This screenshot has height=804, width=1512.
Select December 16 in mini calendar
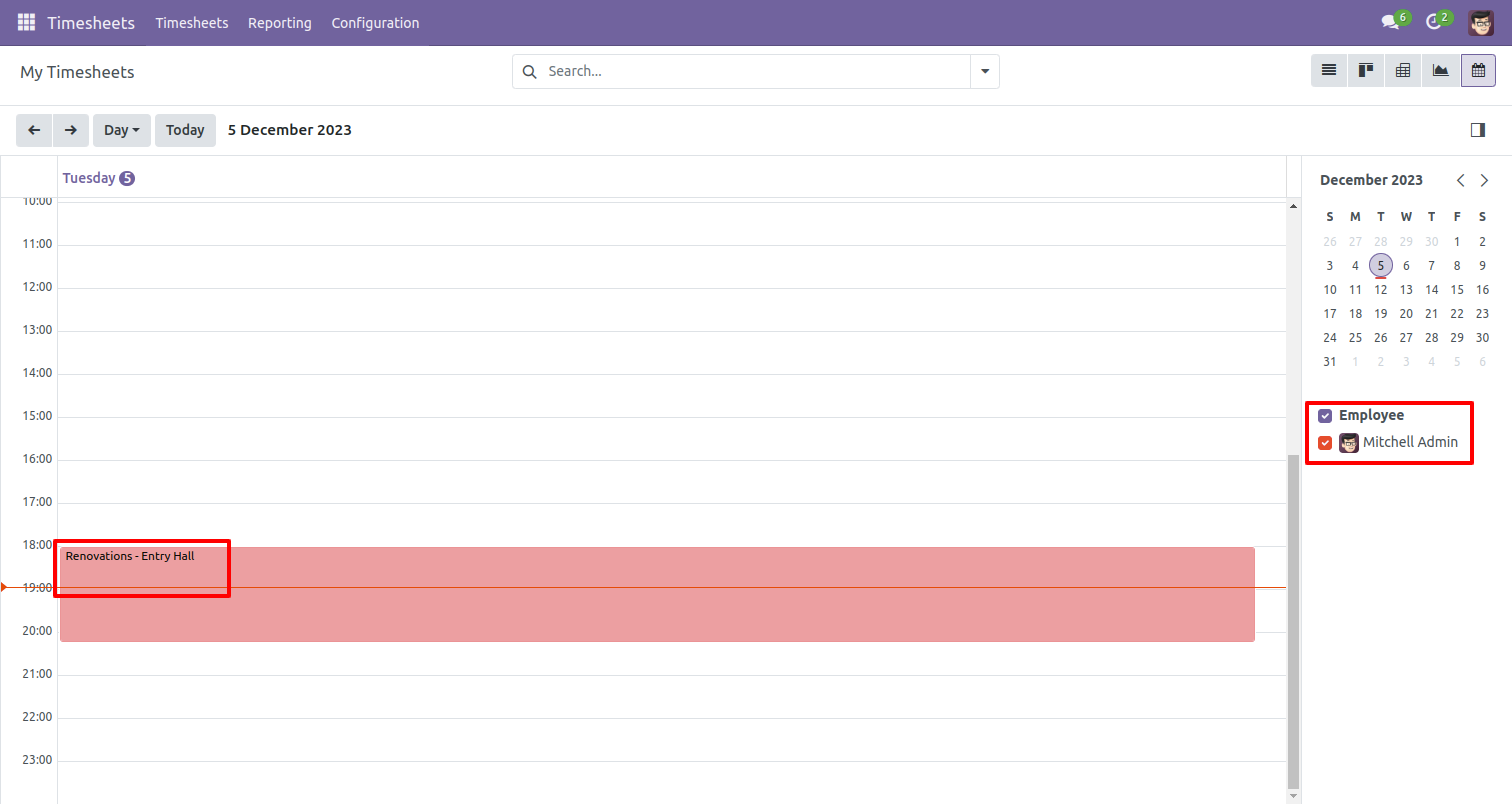click(x=1482, y=290)
